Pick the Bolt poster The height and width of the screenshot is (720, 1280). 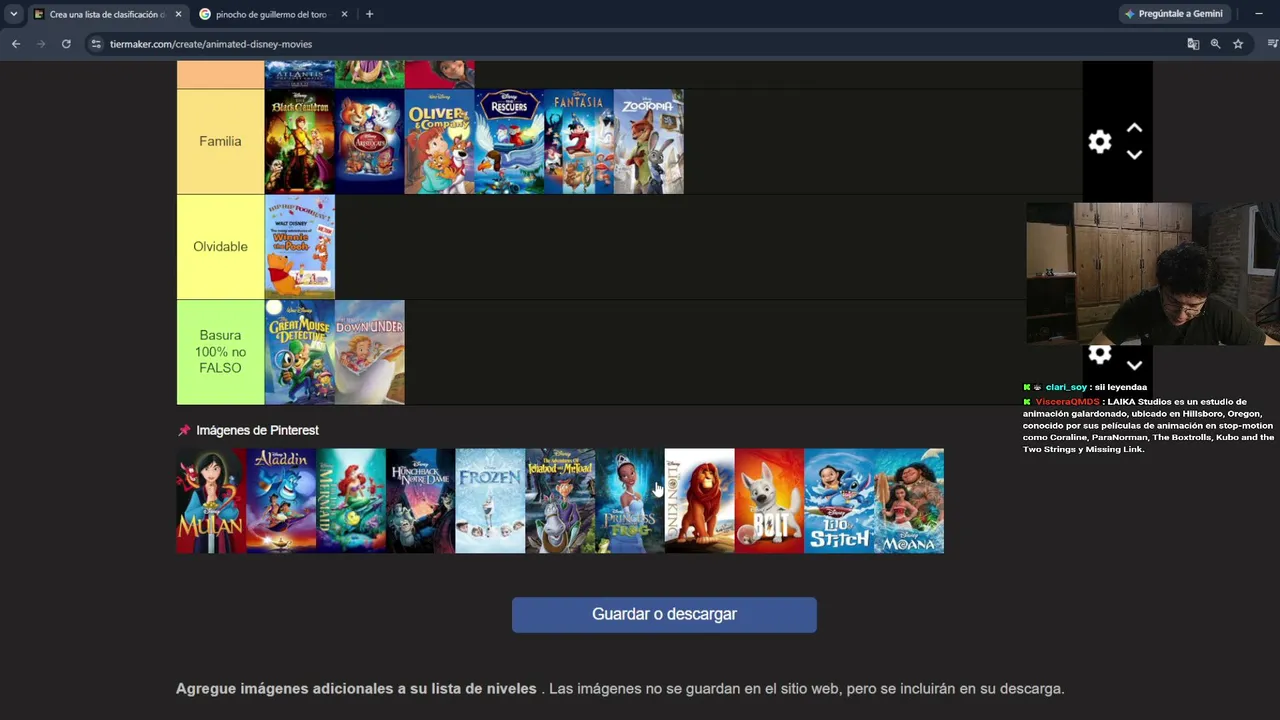[770, 501]
